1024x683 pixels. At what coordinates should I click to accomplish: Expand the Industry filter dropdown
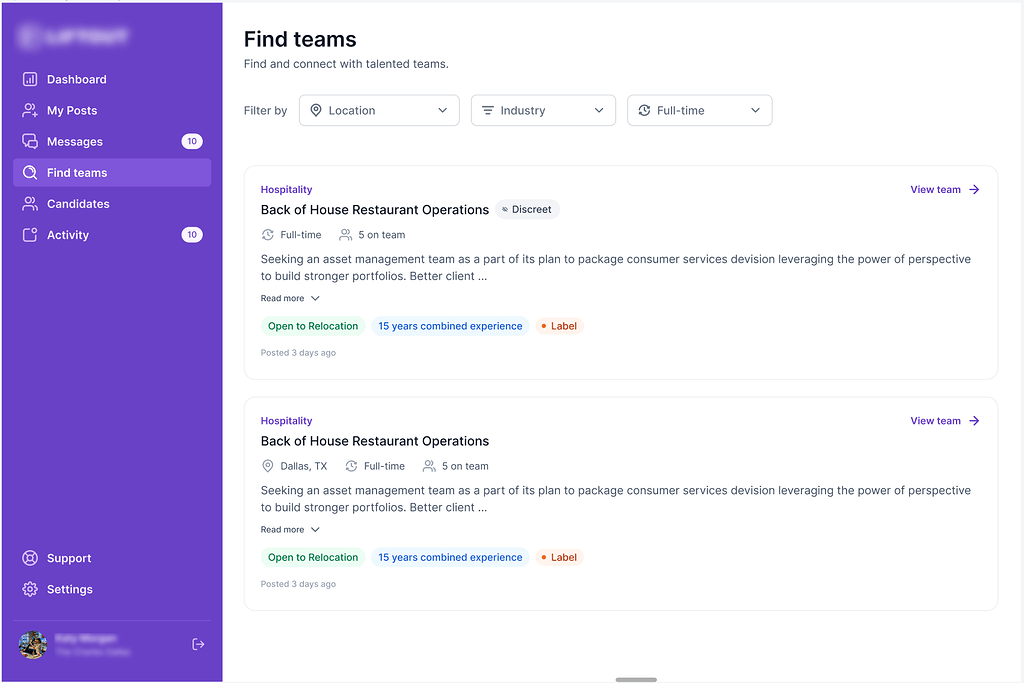pyautogui.click(x=543, y=110)
